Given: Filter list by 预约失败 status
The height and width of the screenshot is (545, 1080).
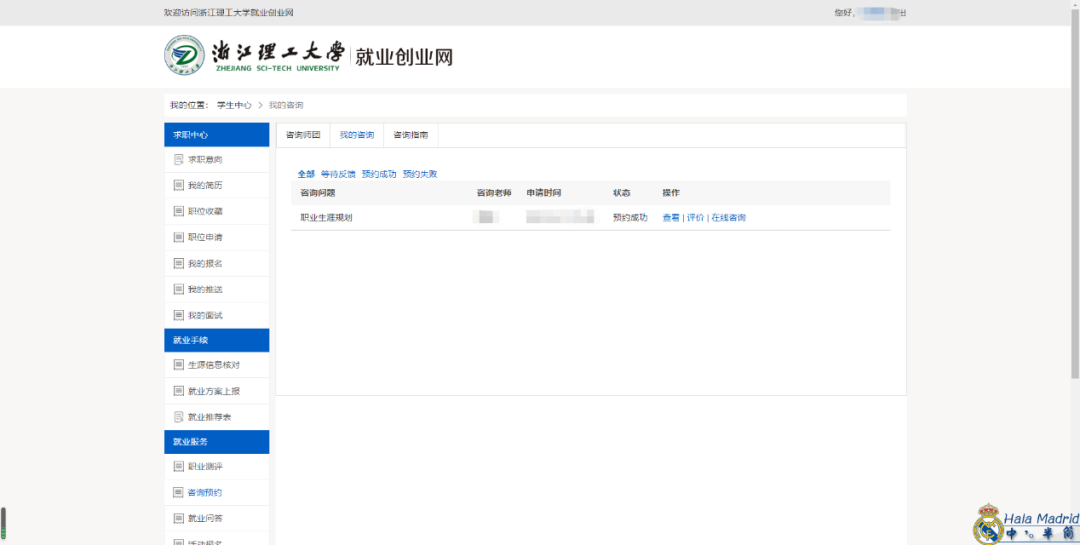Looking at the screenshot, I should 419,174.
